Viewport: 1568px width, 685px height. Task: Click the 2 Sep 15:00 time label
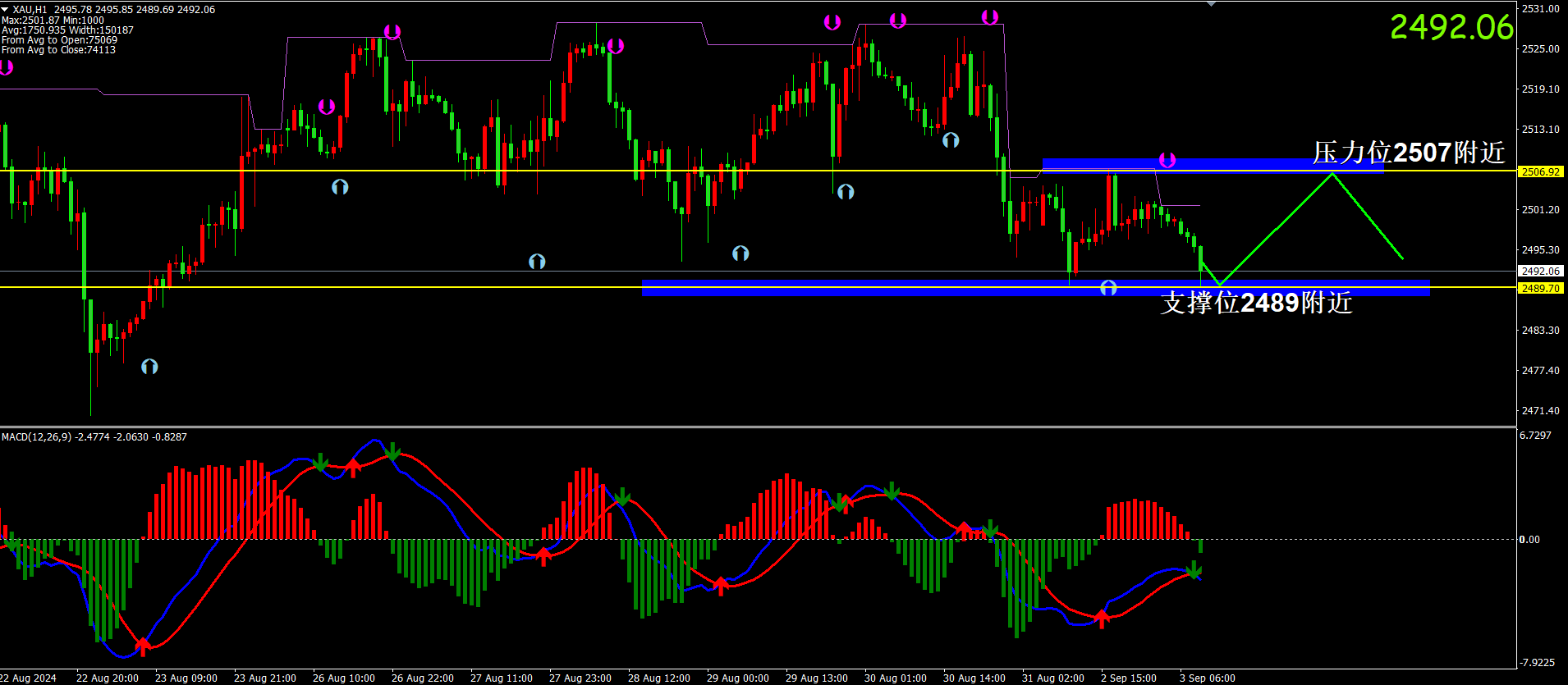pos(1129,678)
